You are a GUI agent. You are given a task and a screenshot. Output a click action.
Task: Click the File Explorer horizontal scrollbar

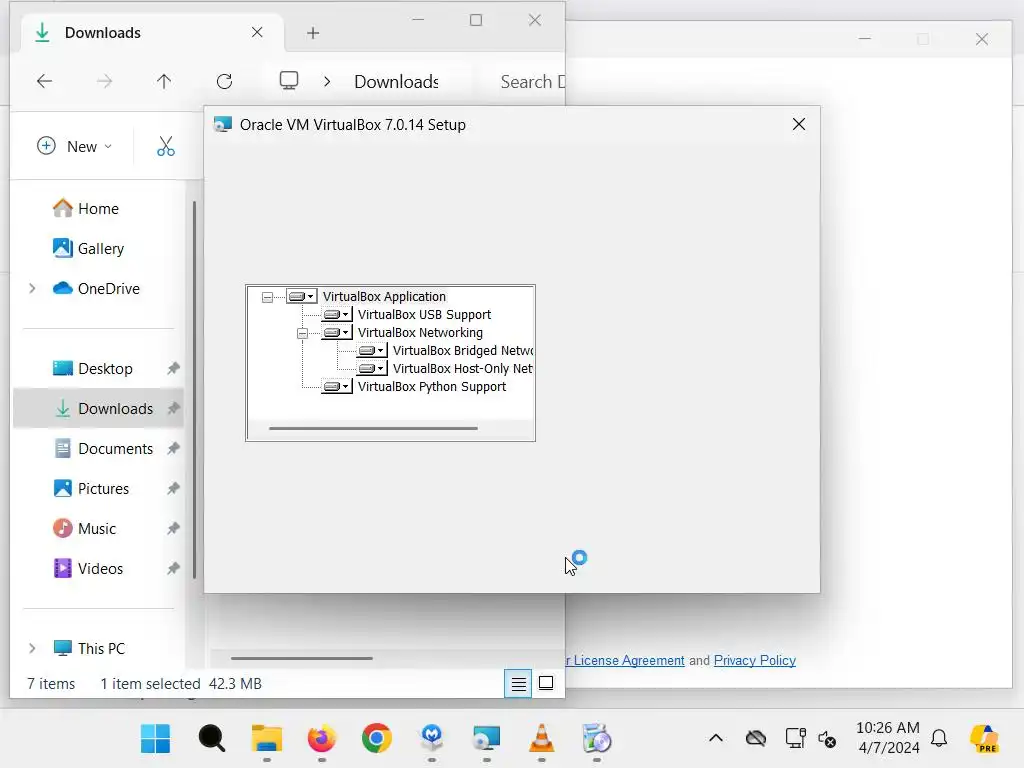(302, 658)
